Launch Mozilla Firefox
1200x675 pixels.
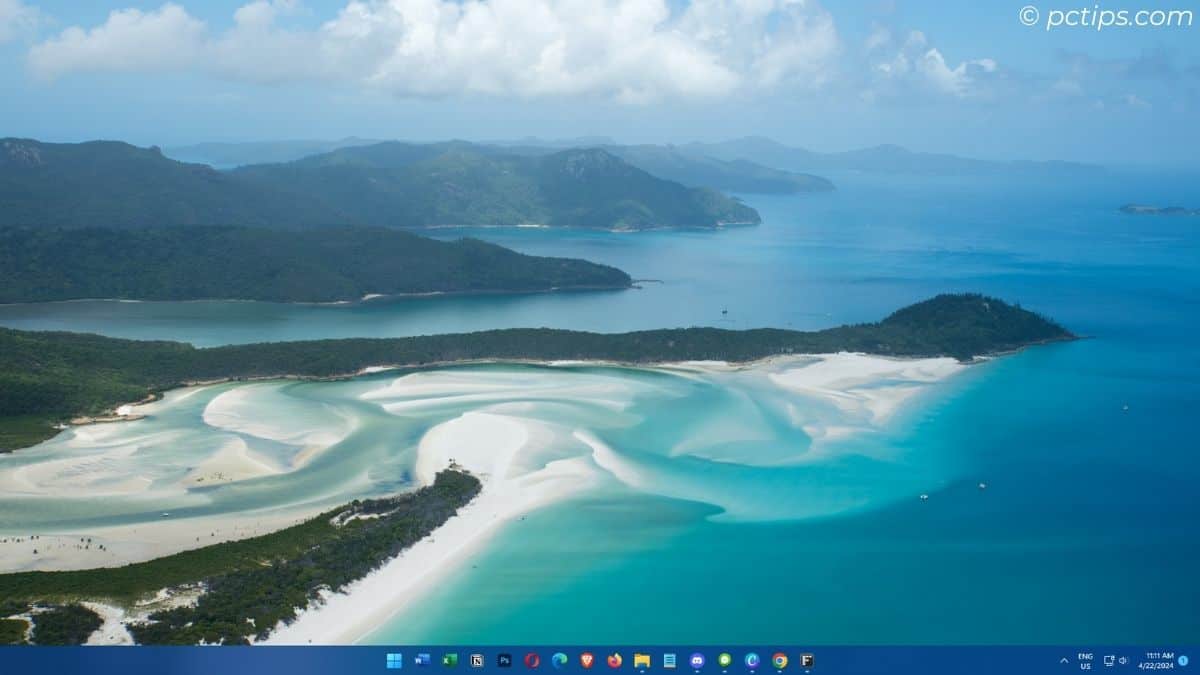[614, 660]
